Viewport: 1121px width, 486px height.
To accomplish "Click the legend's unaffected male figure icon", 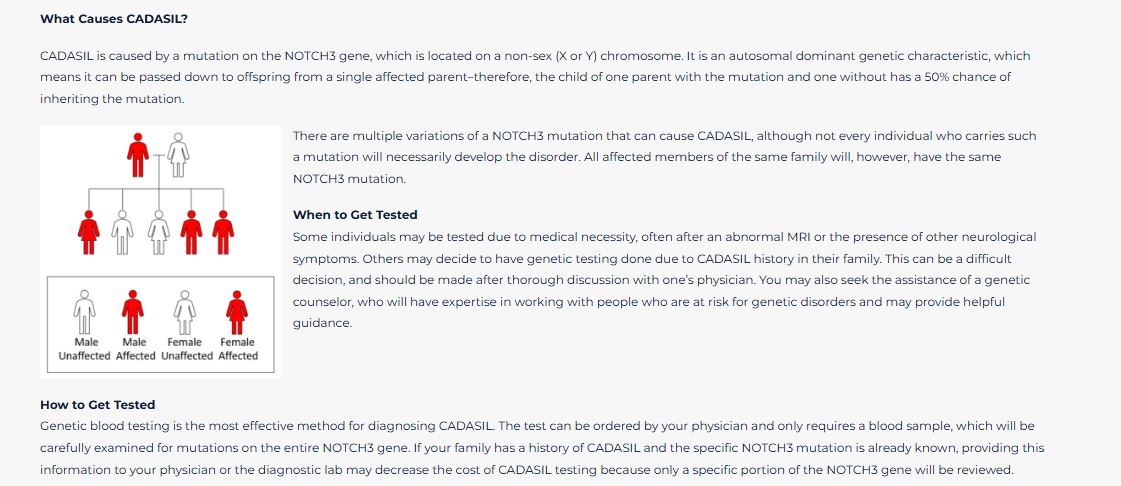I will (x=86, y=311).
